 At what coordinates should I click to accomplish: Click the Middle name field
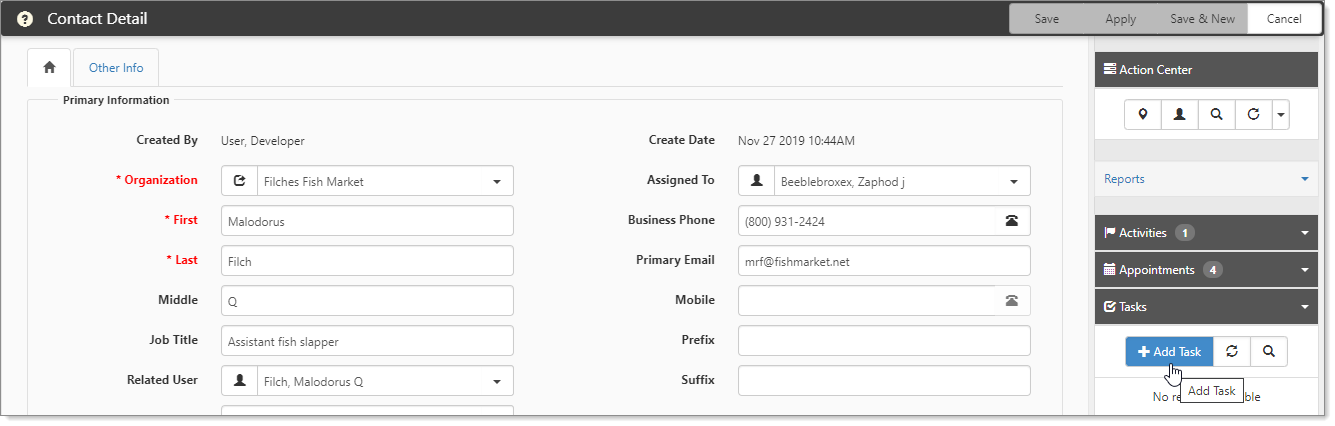367,301
